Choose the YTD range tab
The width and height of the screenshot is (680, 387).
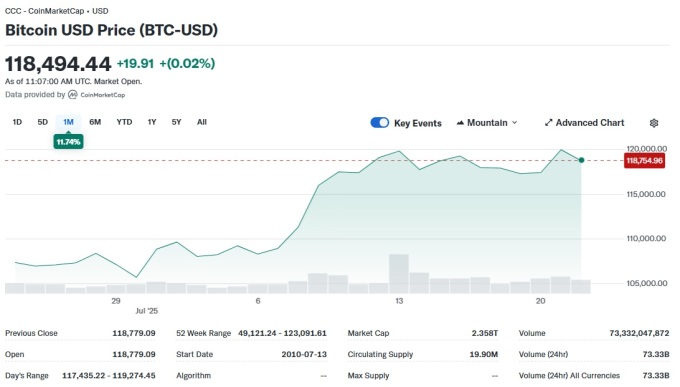(x=124, y=122)
